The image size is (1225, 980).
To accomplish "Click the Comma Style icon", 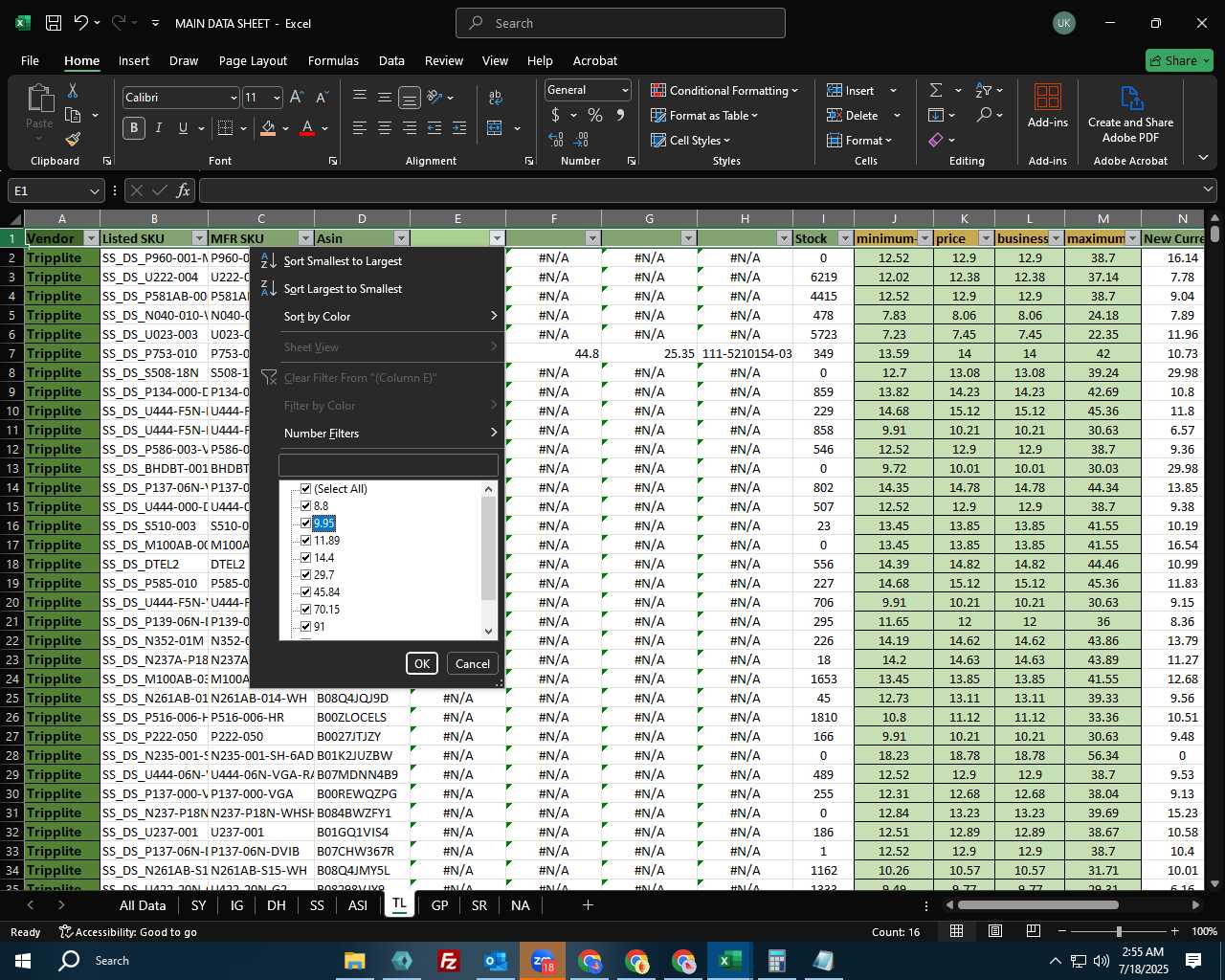I will pos(620,115).
